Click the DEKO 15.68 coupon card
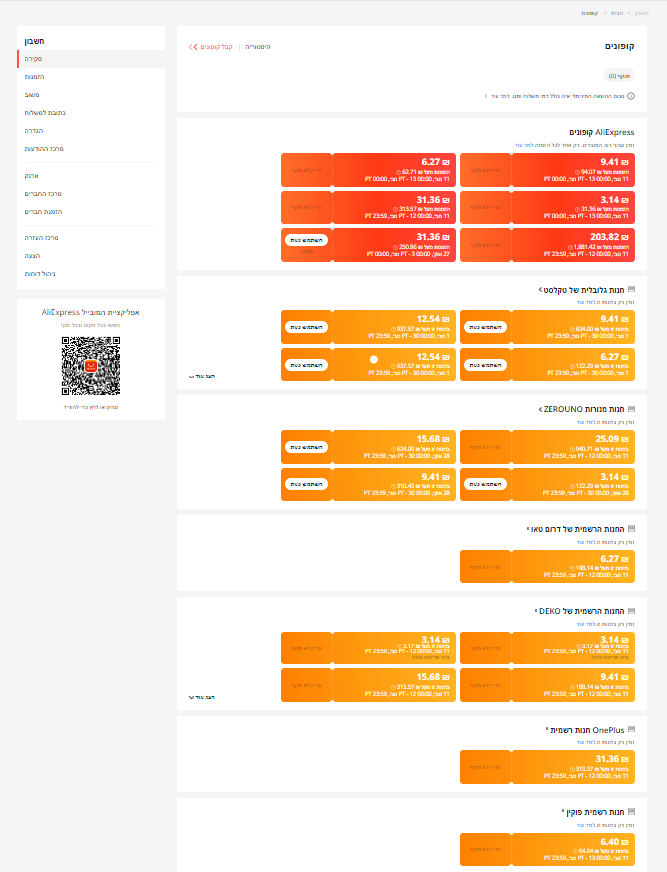The width and height of the screenshot is (667, 872). click(368, 685)
